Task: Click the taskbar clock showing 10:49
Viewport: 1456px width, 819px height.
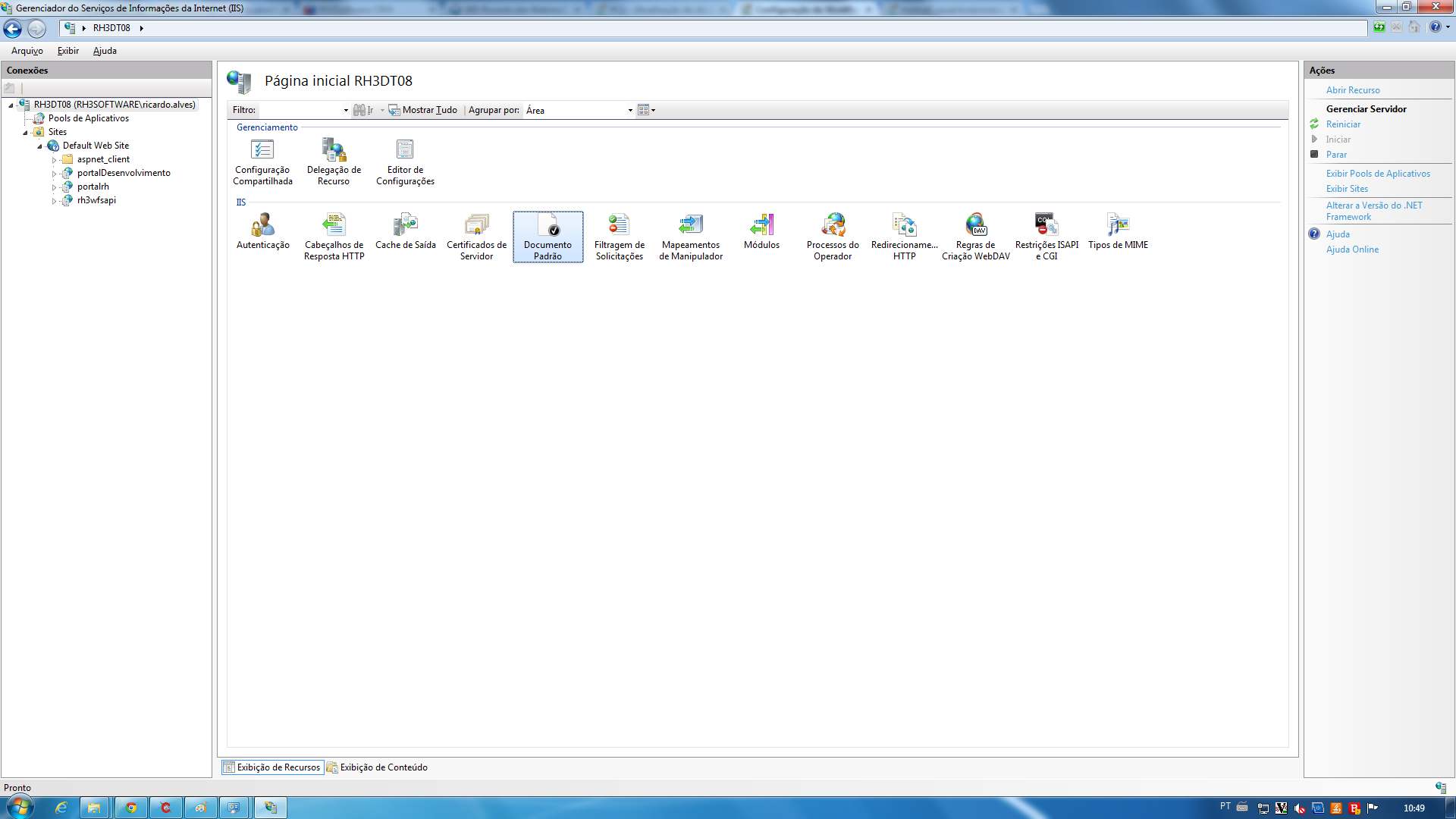Action: [x=1414, y=808]
